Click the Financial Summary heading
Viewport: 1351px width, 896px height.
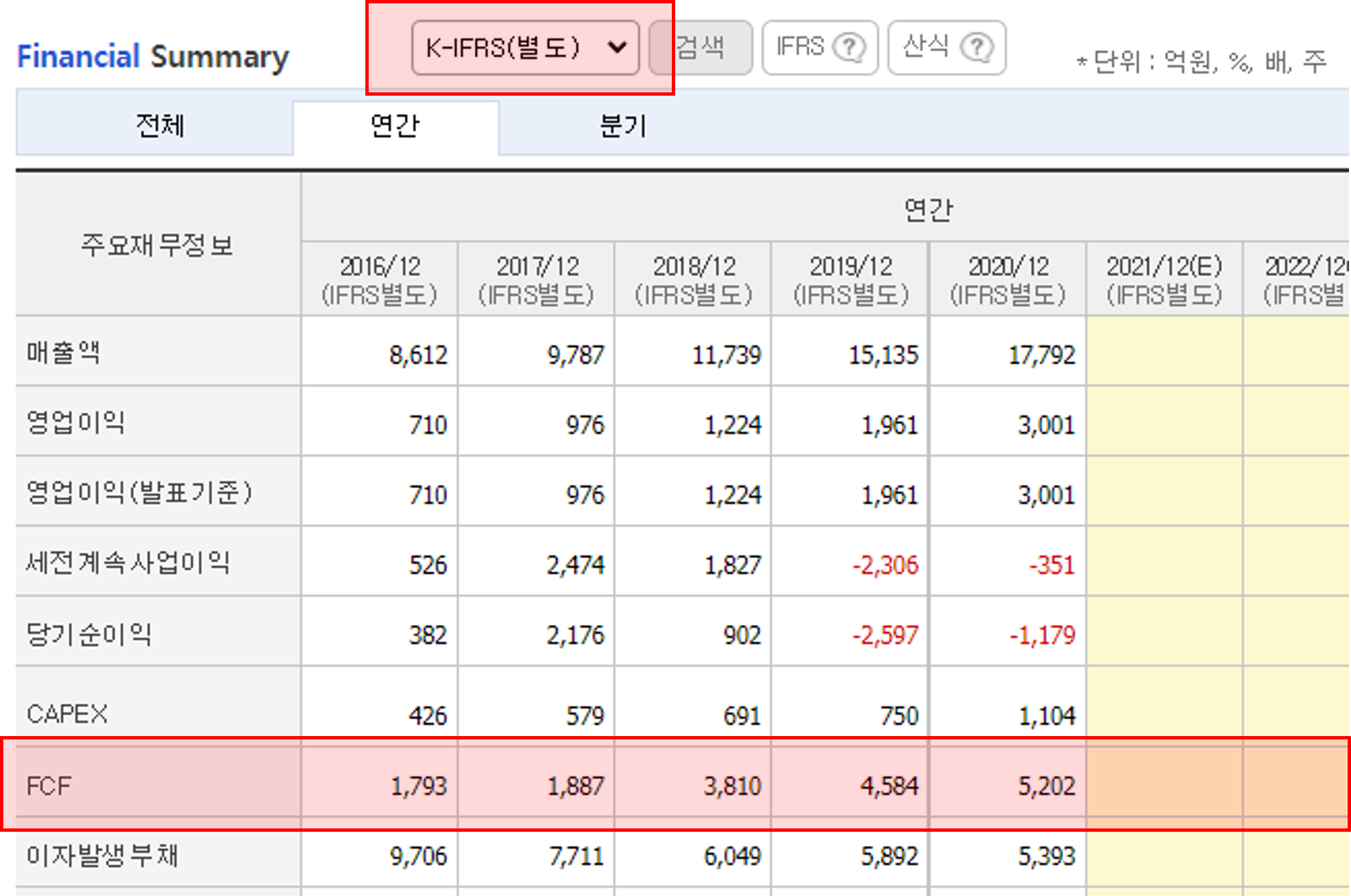153,56
